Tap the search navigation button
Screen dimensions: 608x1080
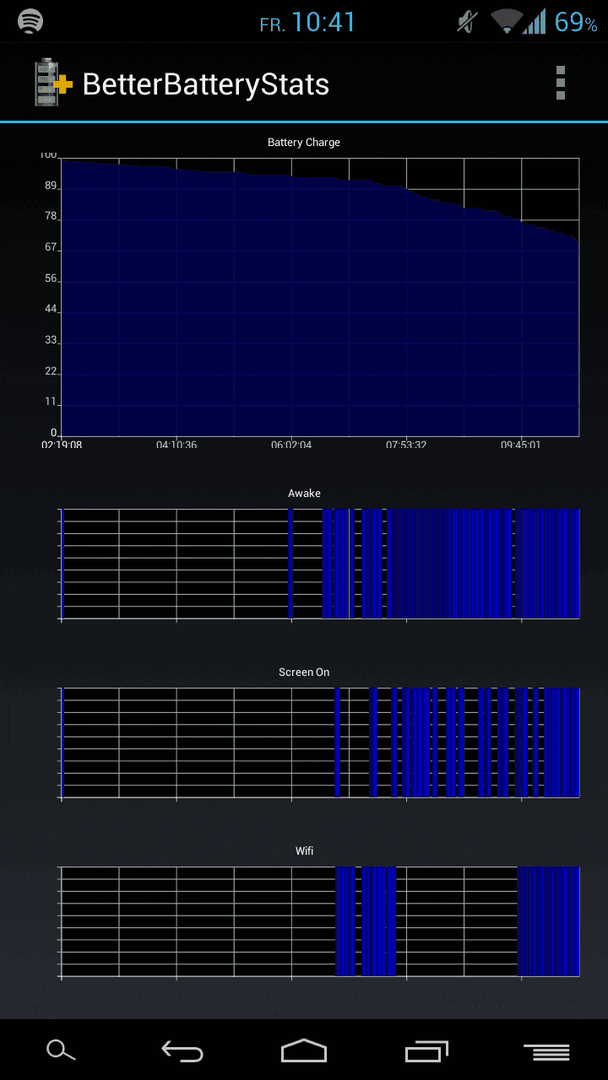pyautogui.click(x=61, y=1050)
